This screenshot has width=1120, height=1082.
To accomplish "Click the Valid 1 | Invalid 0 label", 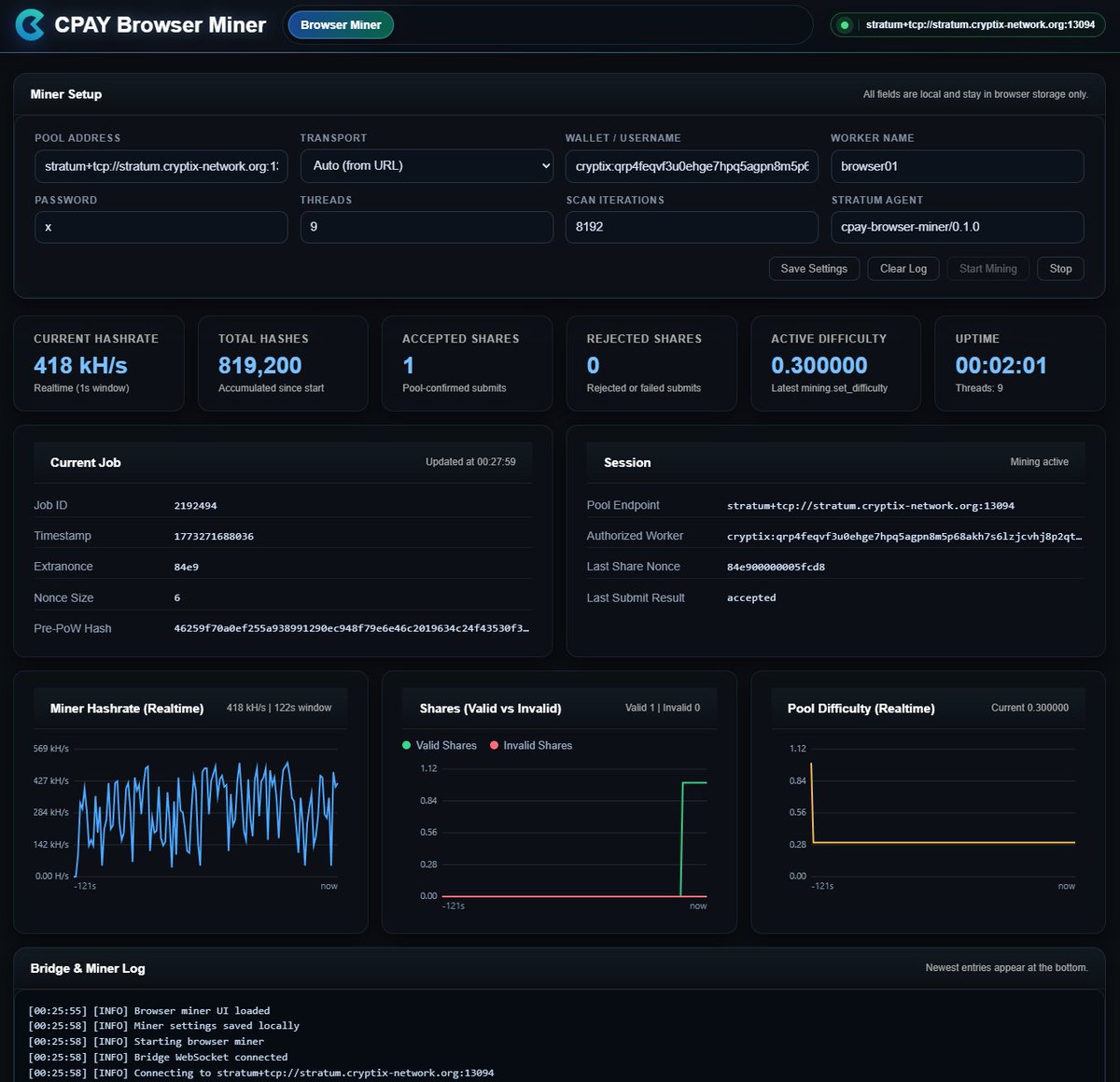I will coord(663,708).
